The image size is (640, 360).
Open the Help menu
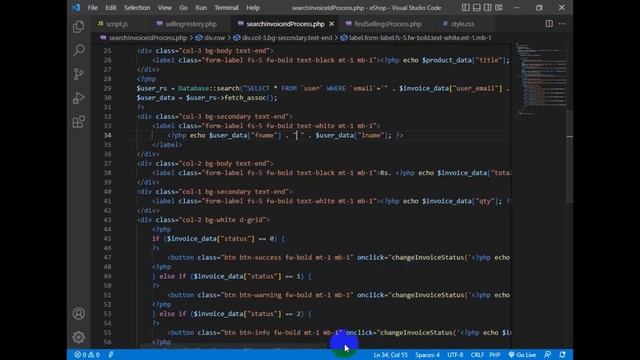(x=253, y=8)
